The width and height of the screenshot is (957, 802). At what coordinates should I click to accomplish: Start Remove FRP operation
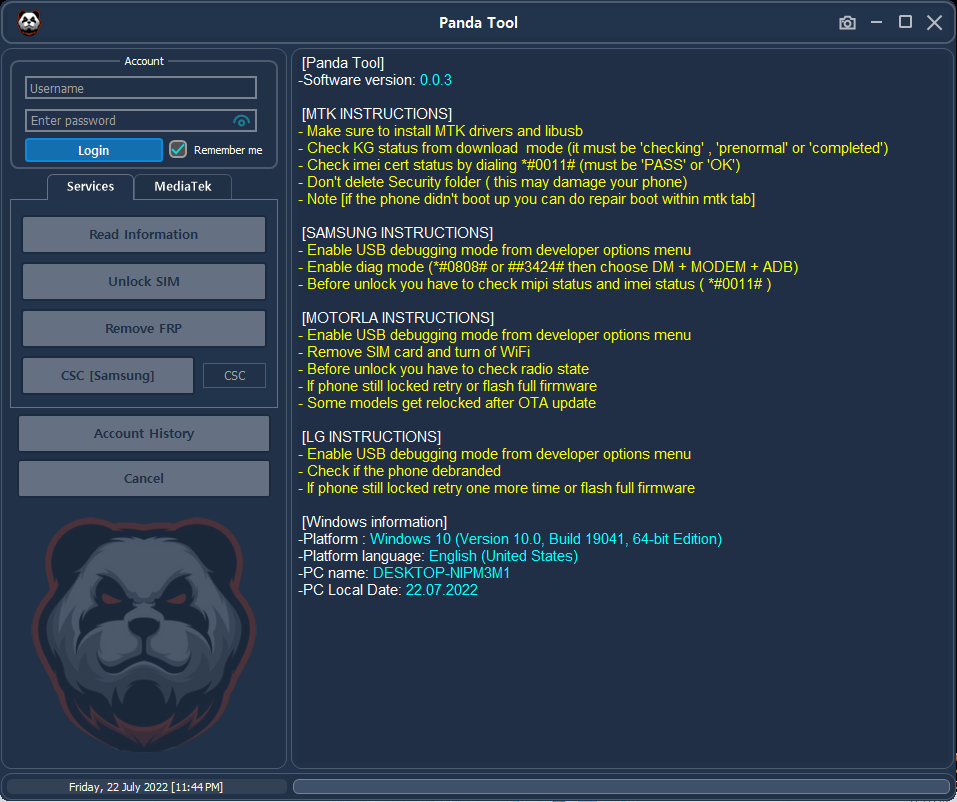(143, 328)
